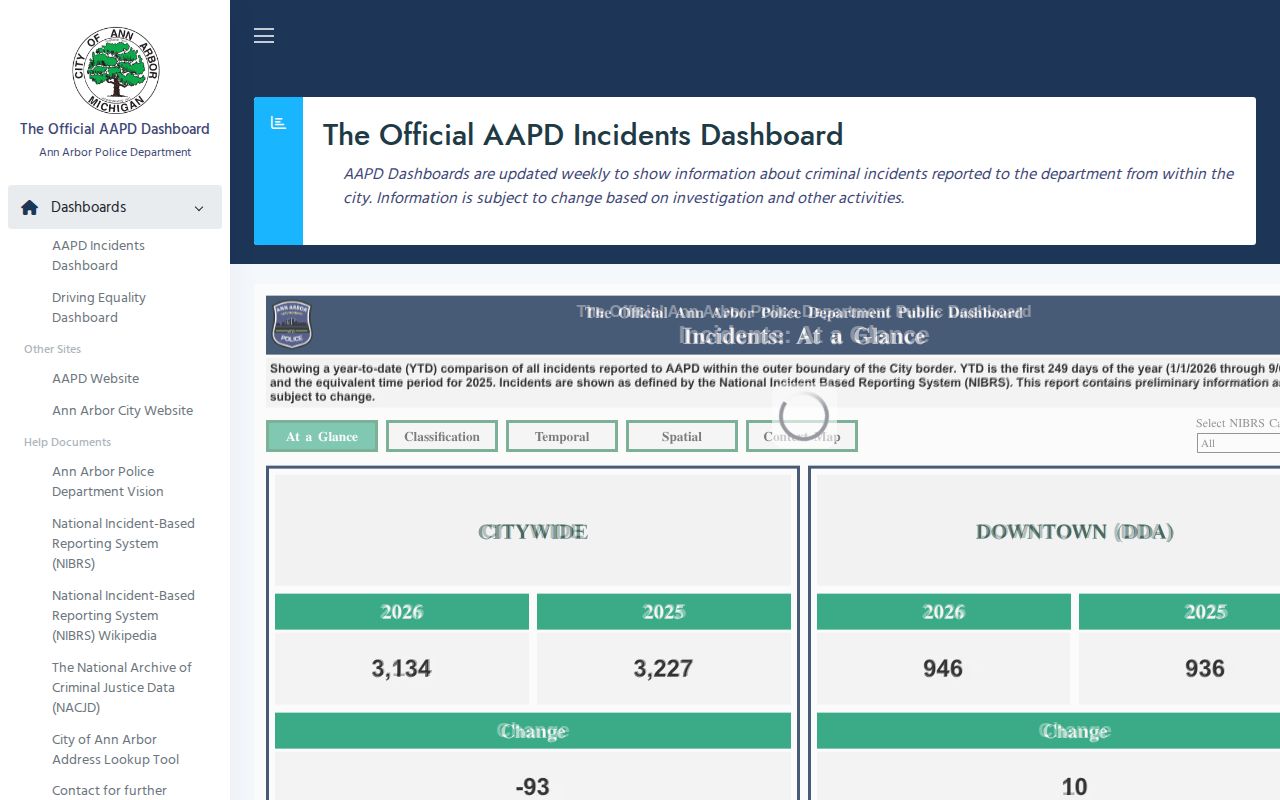Click the chart icon in the blue header box
Viewport: 1280px width, 800px height.
tap(278, 122)
